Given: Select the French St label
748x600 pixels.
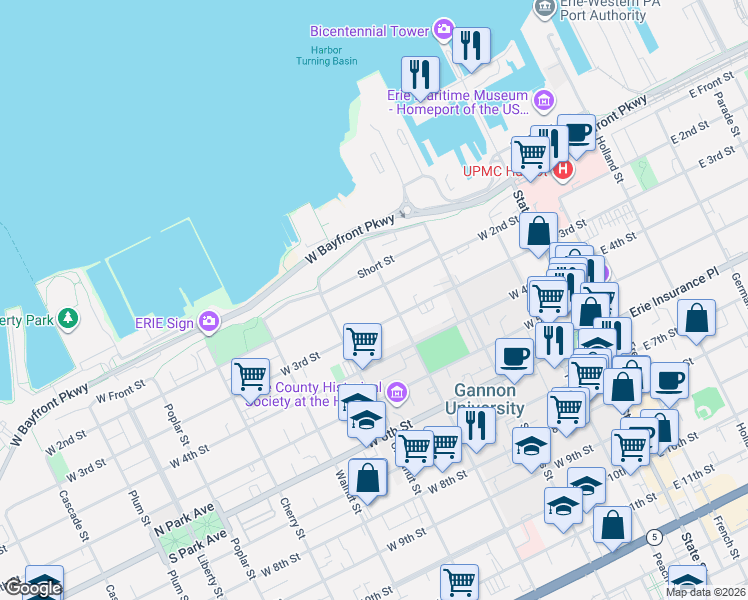Looking at the screenshot, I should coord(726,537).
